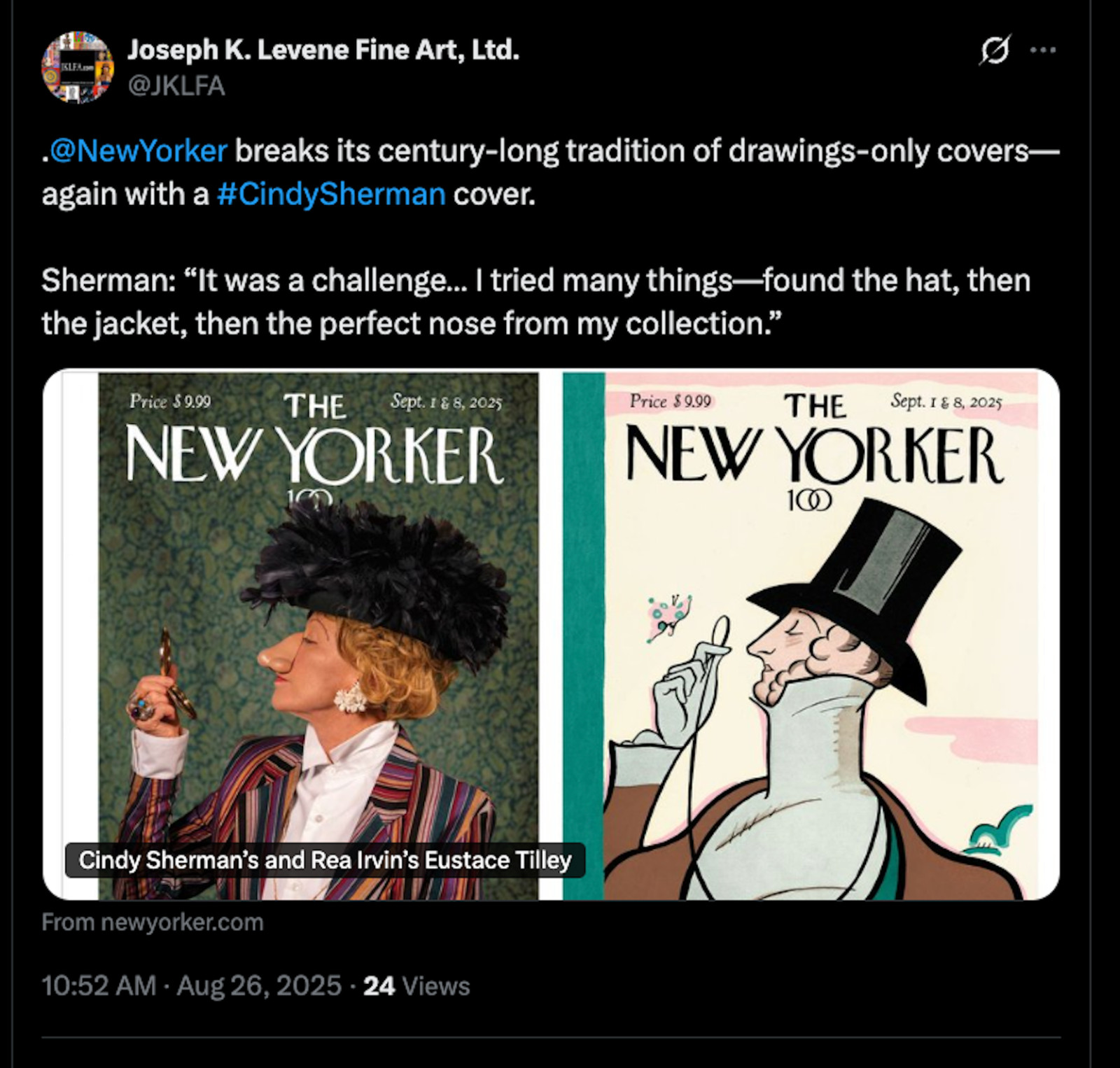Viewport: 1120px width, 1068px height.
Task: Open the 24 Views analytics
Action: tap(416, 986)
